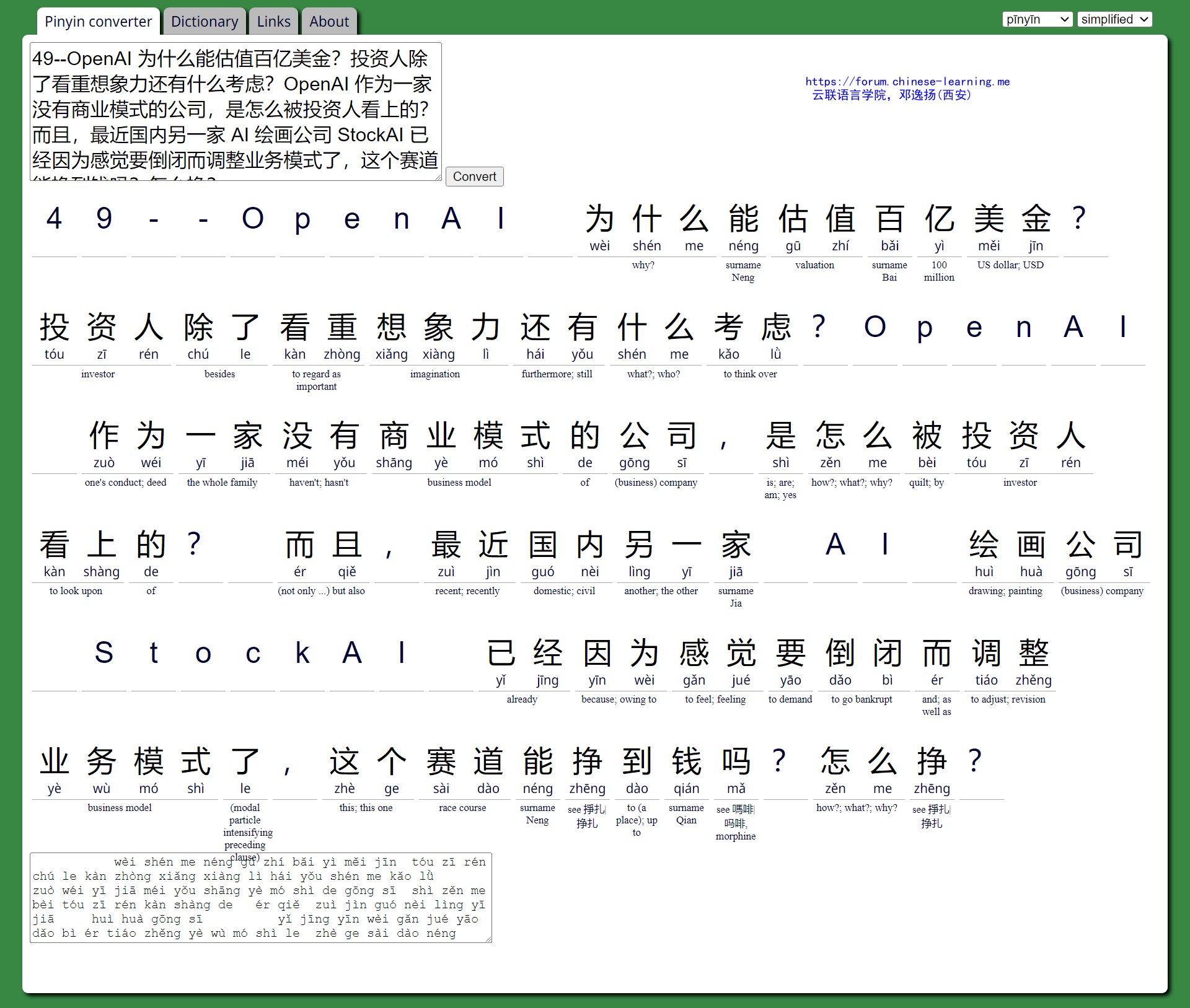The width and height of the screenshot is (1190, 1008).
Task: Click the pinyin 'jué' under 觉
Action: 741,680
